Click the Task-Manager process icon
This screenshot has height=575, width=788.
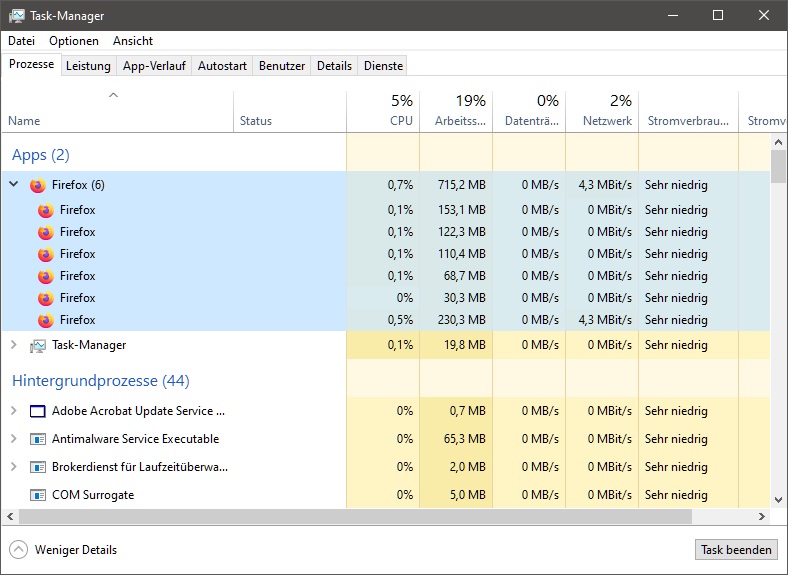coord(38,345)
